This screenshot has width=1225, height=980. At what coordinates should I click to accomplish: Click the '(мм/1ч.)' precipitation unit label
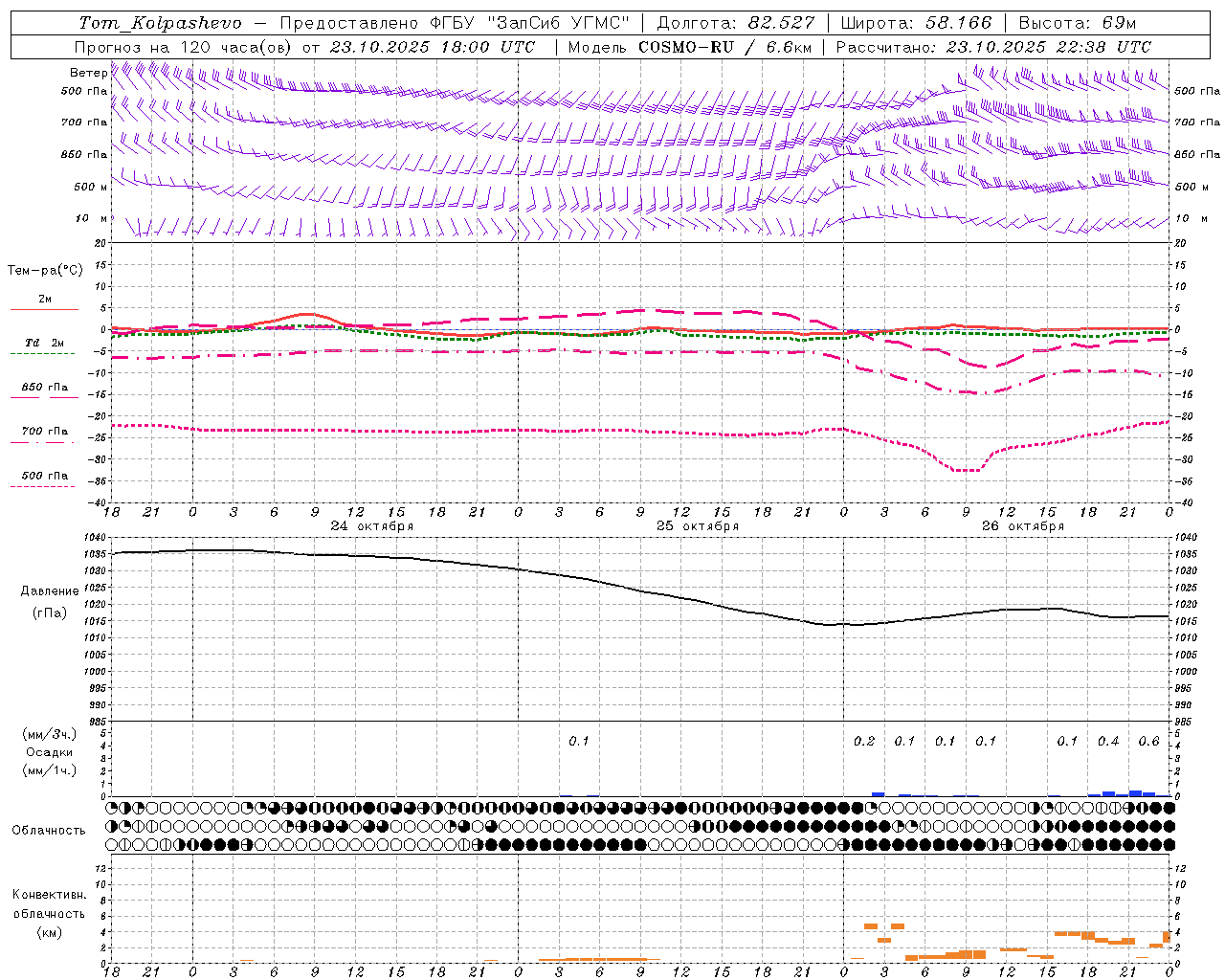(49, 770)
